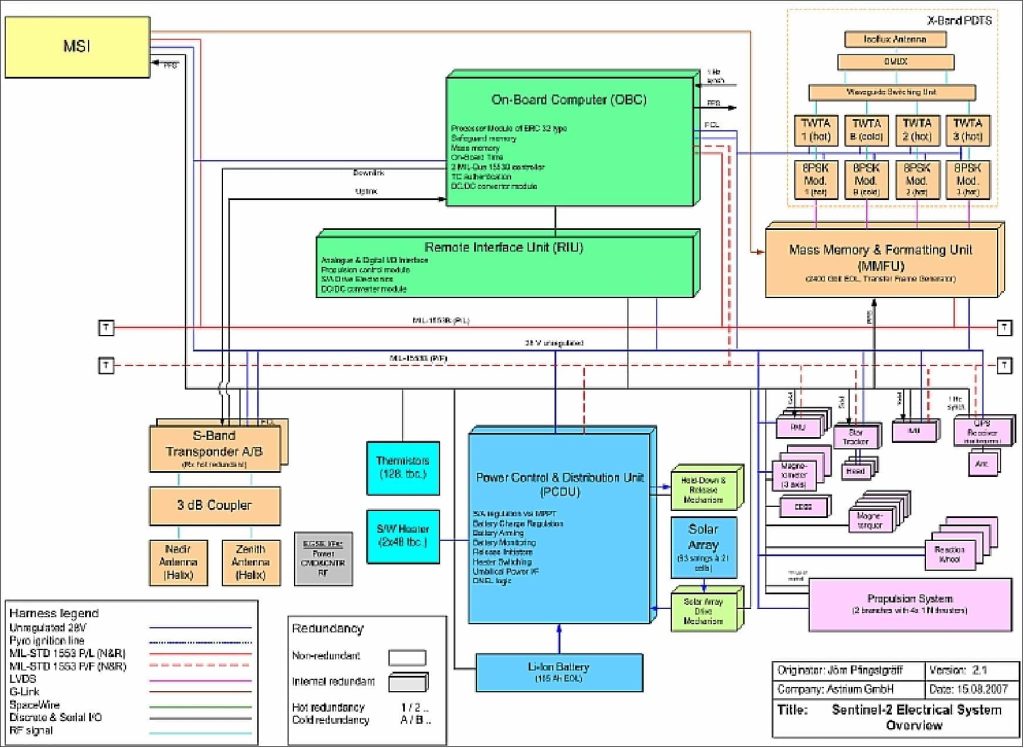Select the Isoflux Antenna block
The image size is (1024, 748).
click(897, 39)
